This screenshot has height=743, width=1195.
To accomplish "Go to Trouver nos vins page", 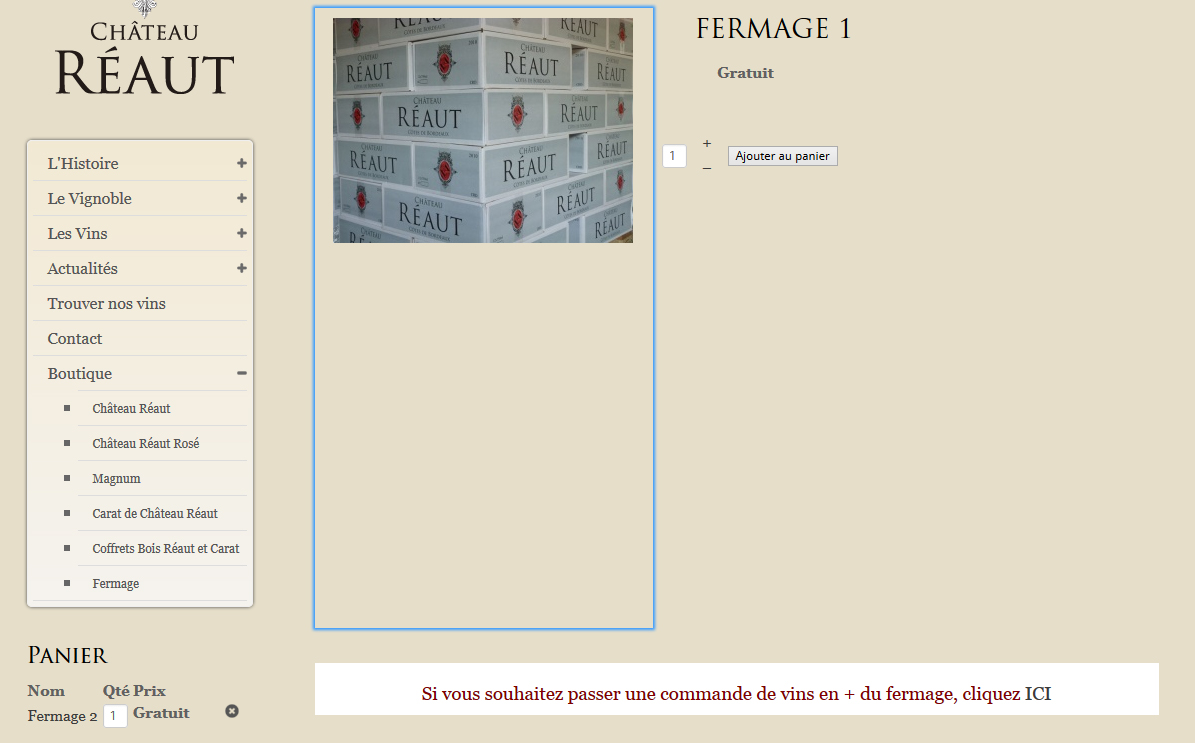I will tap(107, 303).
